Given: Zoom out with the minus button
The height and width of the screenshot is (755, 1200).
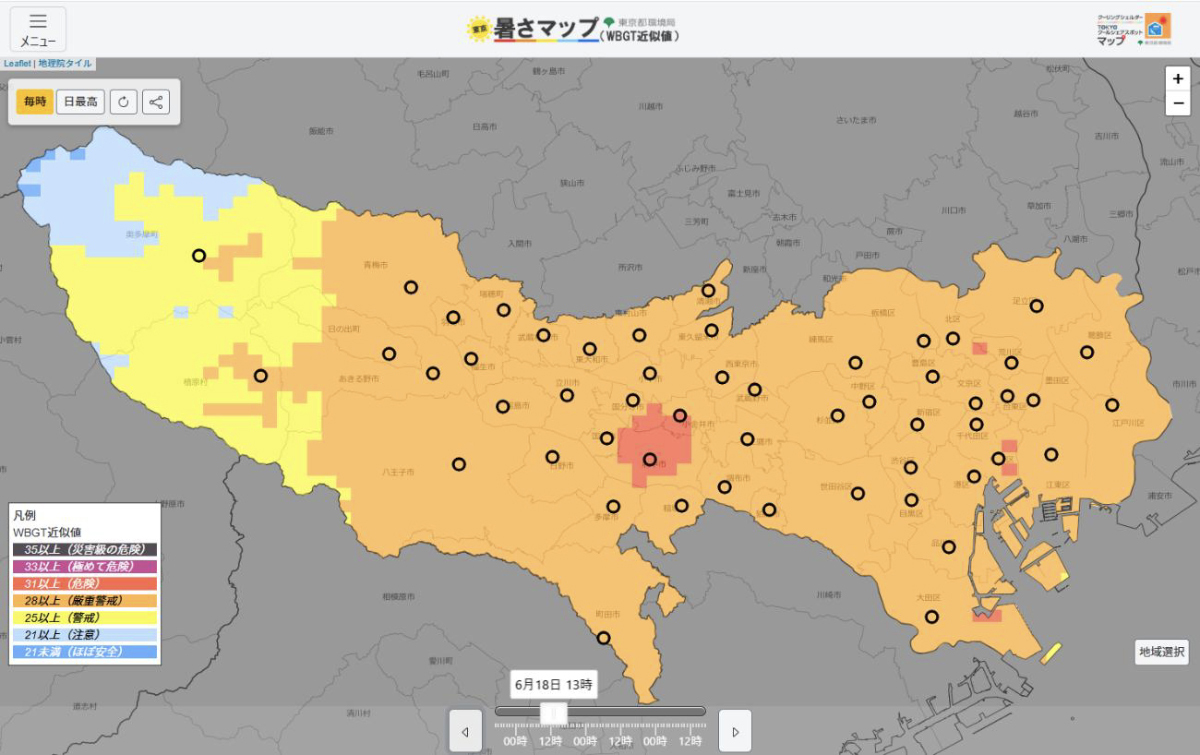Looking at the screenshot, I should click(x=1178, y=103).
